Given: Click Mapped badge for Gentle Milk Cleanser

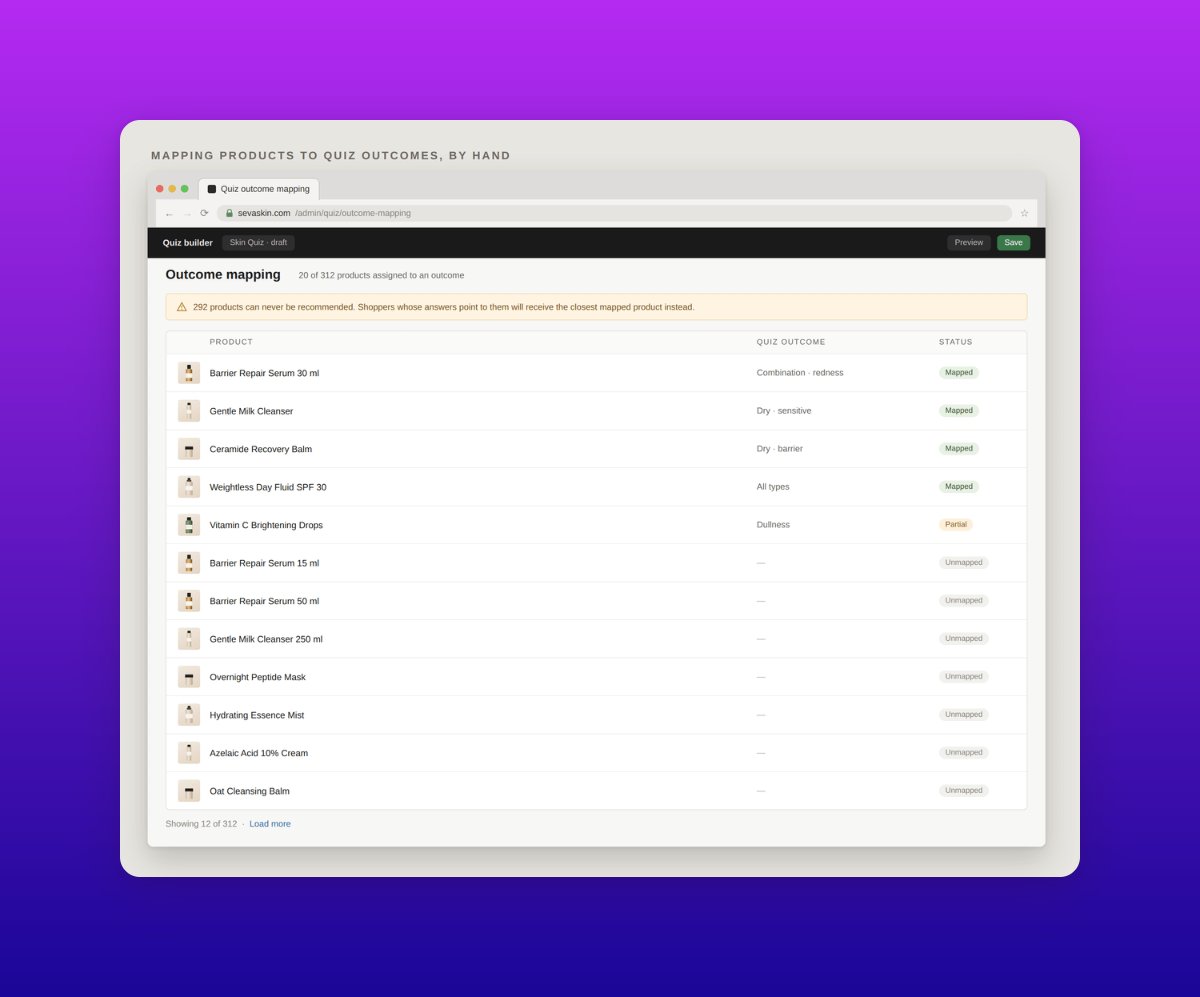Looking at the screenshot, I should [959, 411].
